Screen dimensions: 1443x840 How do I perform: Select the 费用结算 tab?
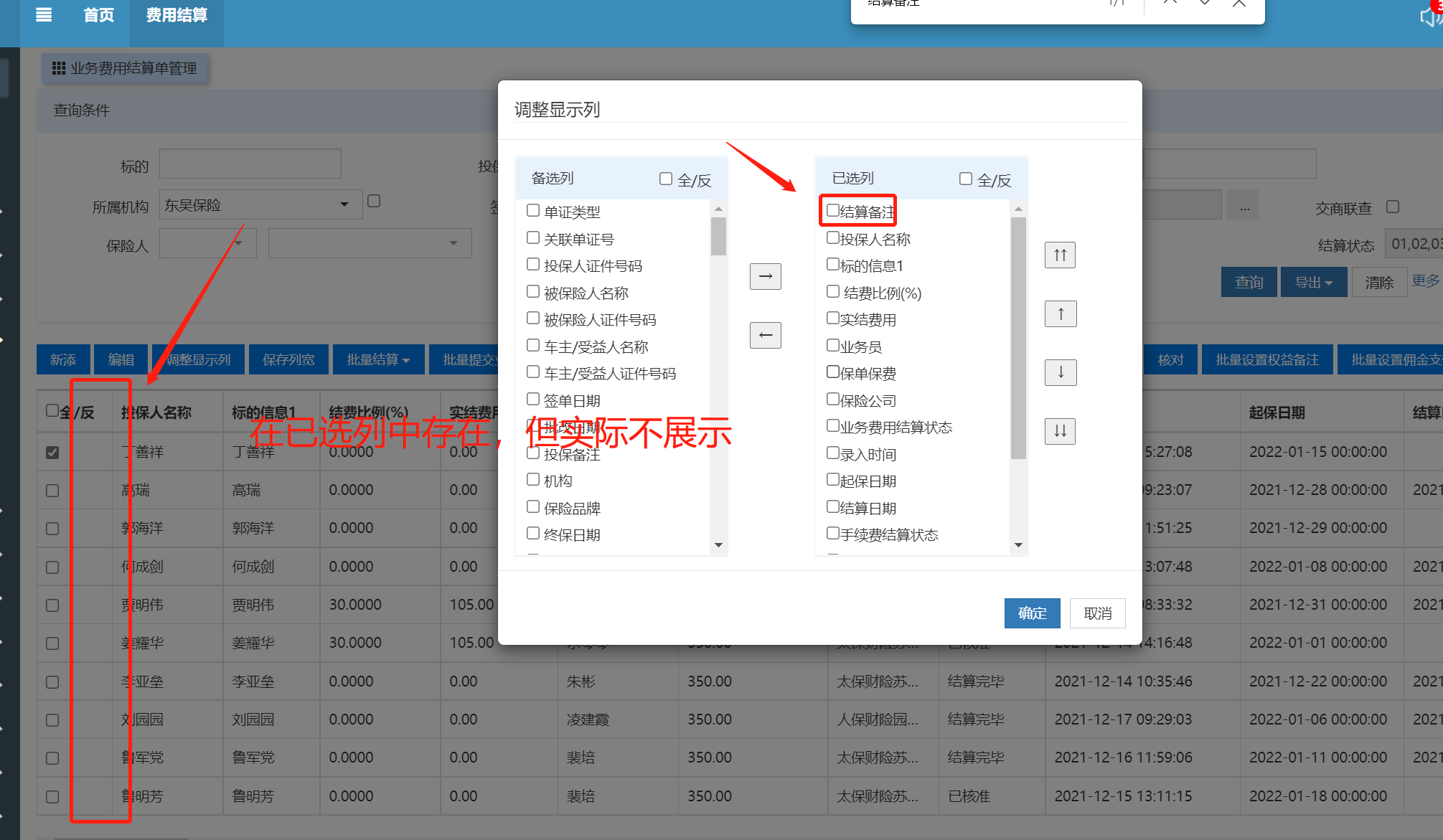coord(177,15)
